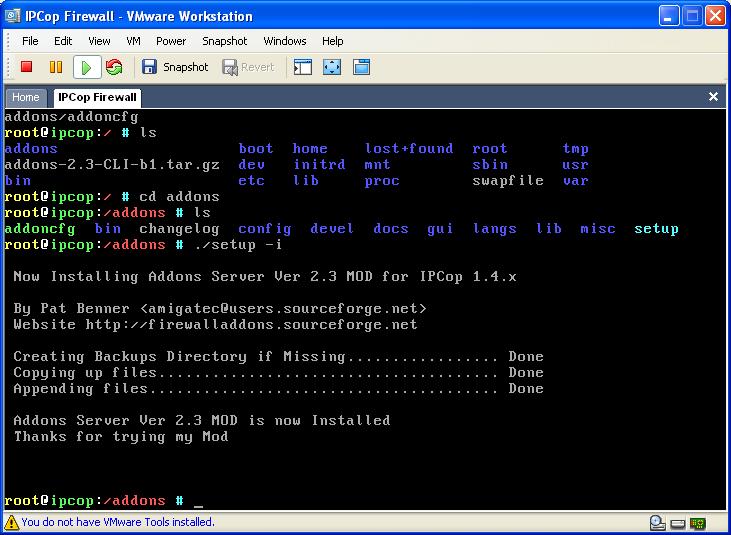Switch to the Home tab
This screenshot has width=731, height=535.
click(26, 97)
